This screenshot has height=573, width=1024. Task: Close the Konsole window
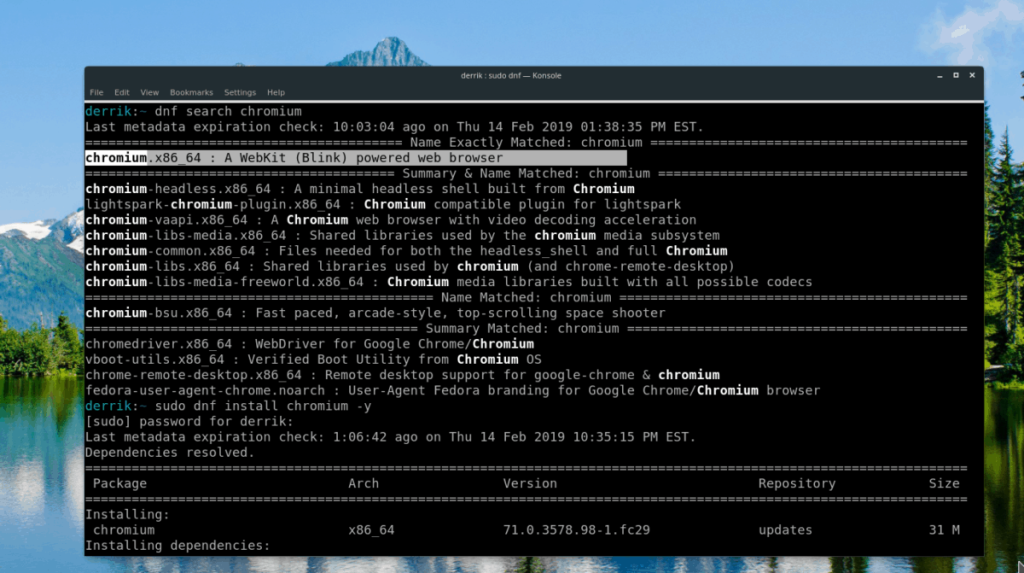pos(972,76)
